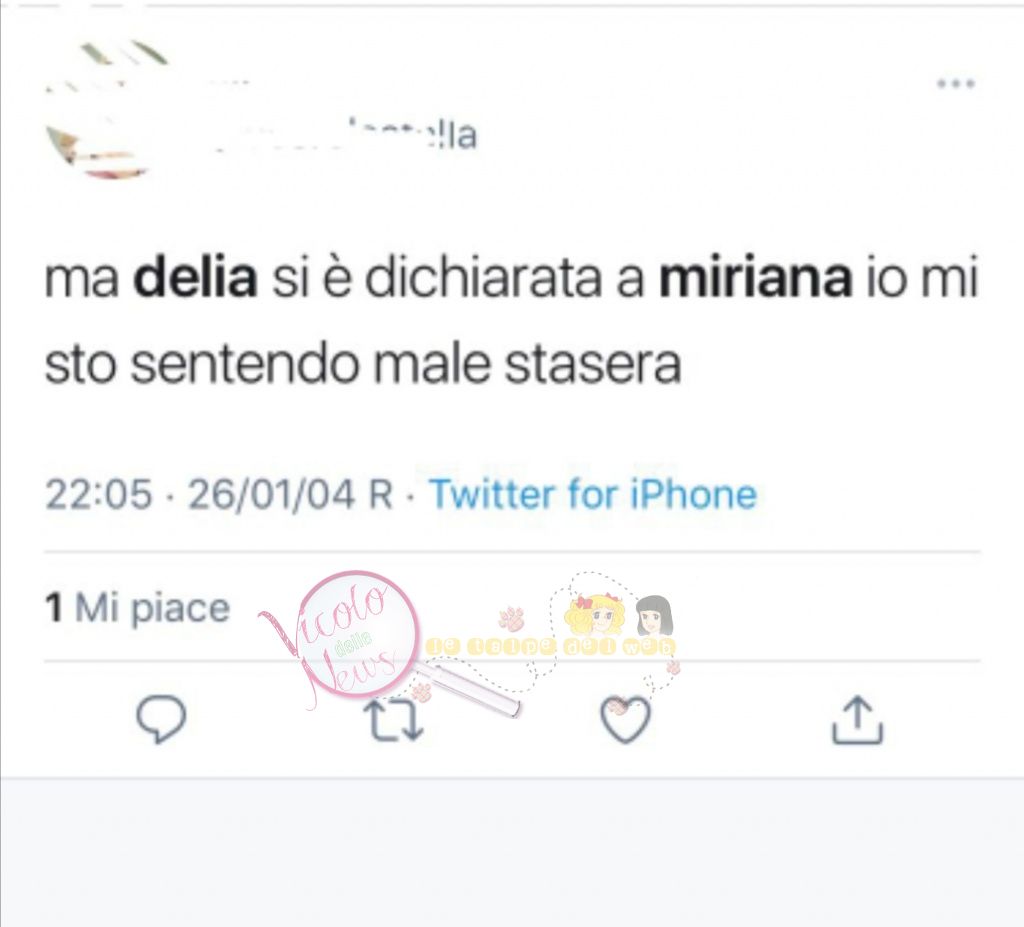This screenshot has height=927, width=1024.
Task: Click the dark-haired cartoon girl icon
Action: pos(654,615)
